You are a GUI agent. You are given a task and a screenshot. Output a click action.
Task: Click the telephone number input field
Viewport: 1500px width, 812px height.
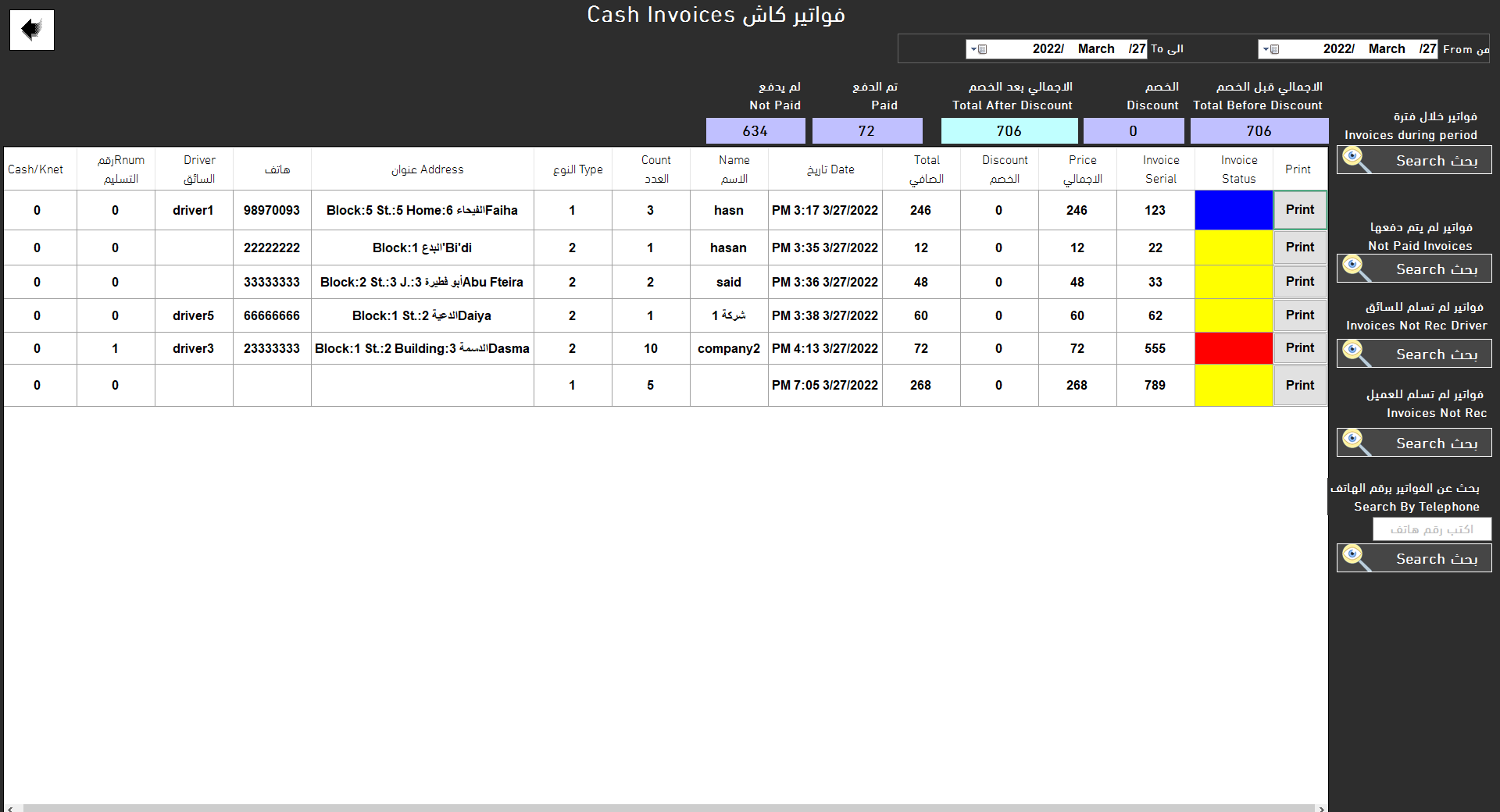[x=1432, y=529]
